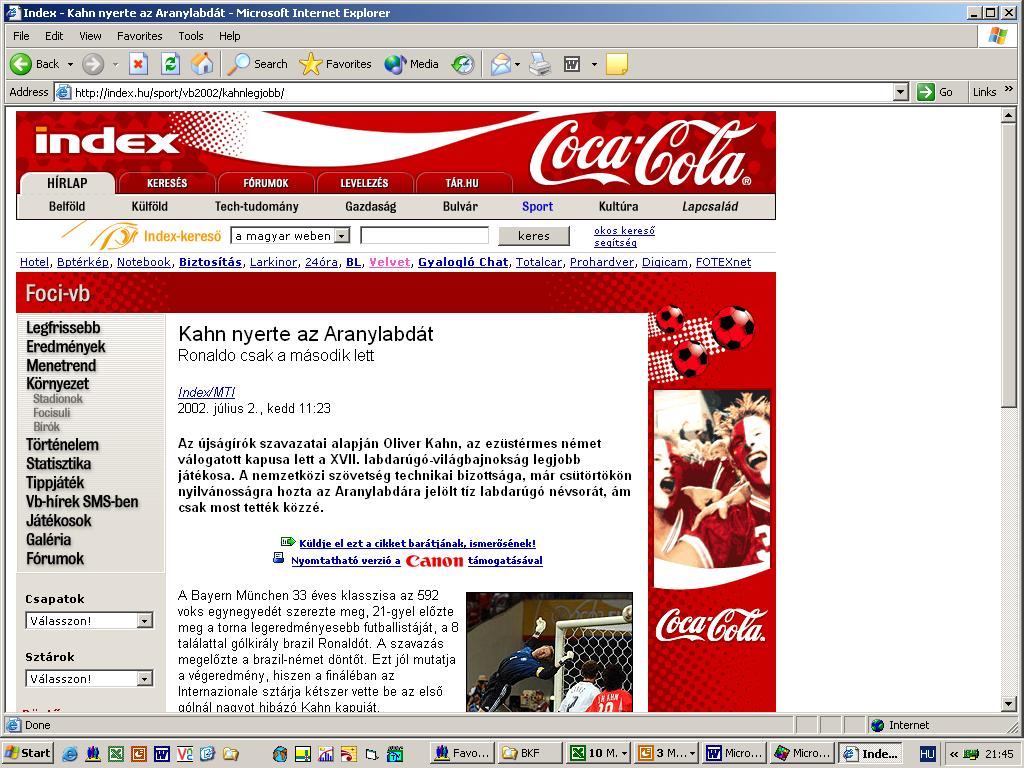Click the Back arrow toolbar button
The height and width of the screenshot is (768, 1024).
click(x=34, y=64)
